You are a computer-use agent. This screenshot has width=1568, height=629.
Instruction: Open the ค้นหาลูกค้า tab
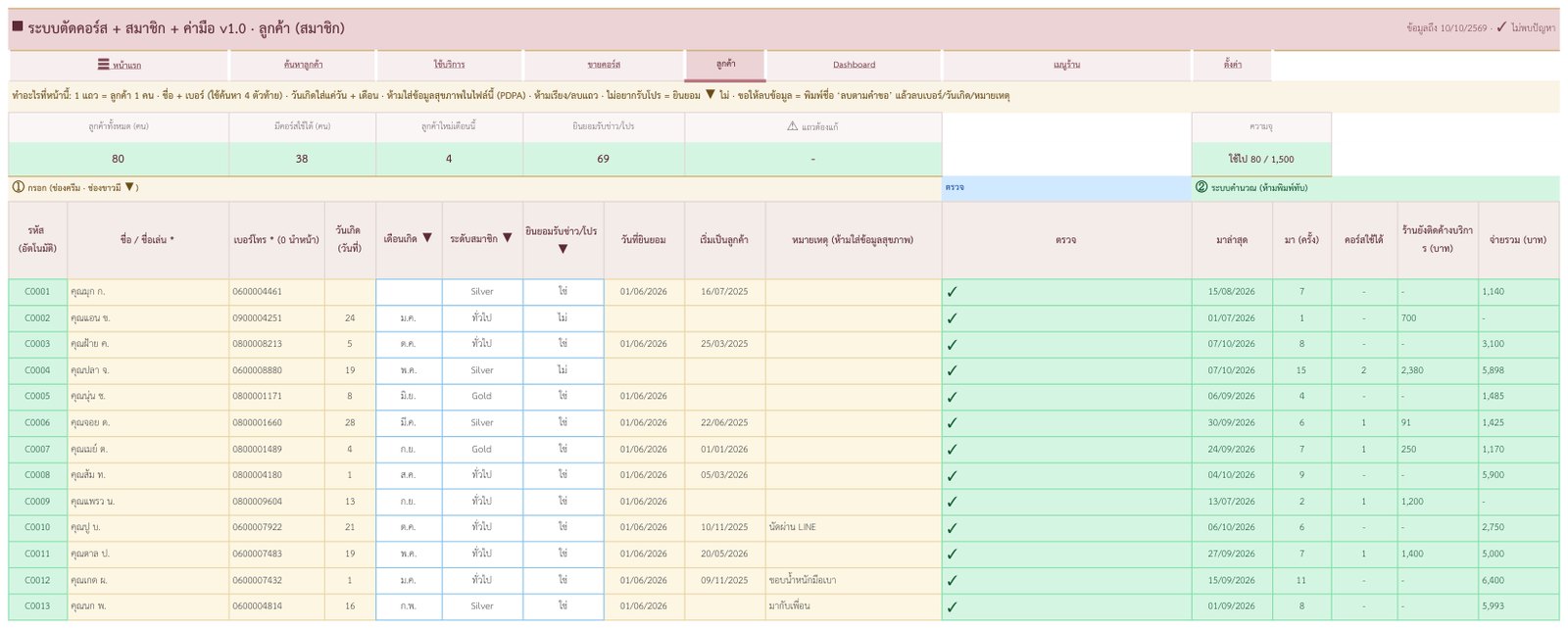(x=303, y=65)
